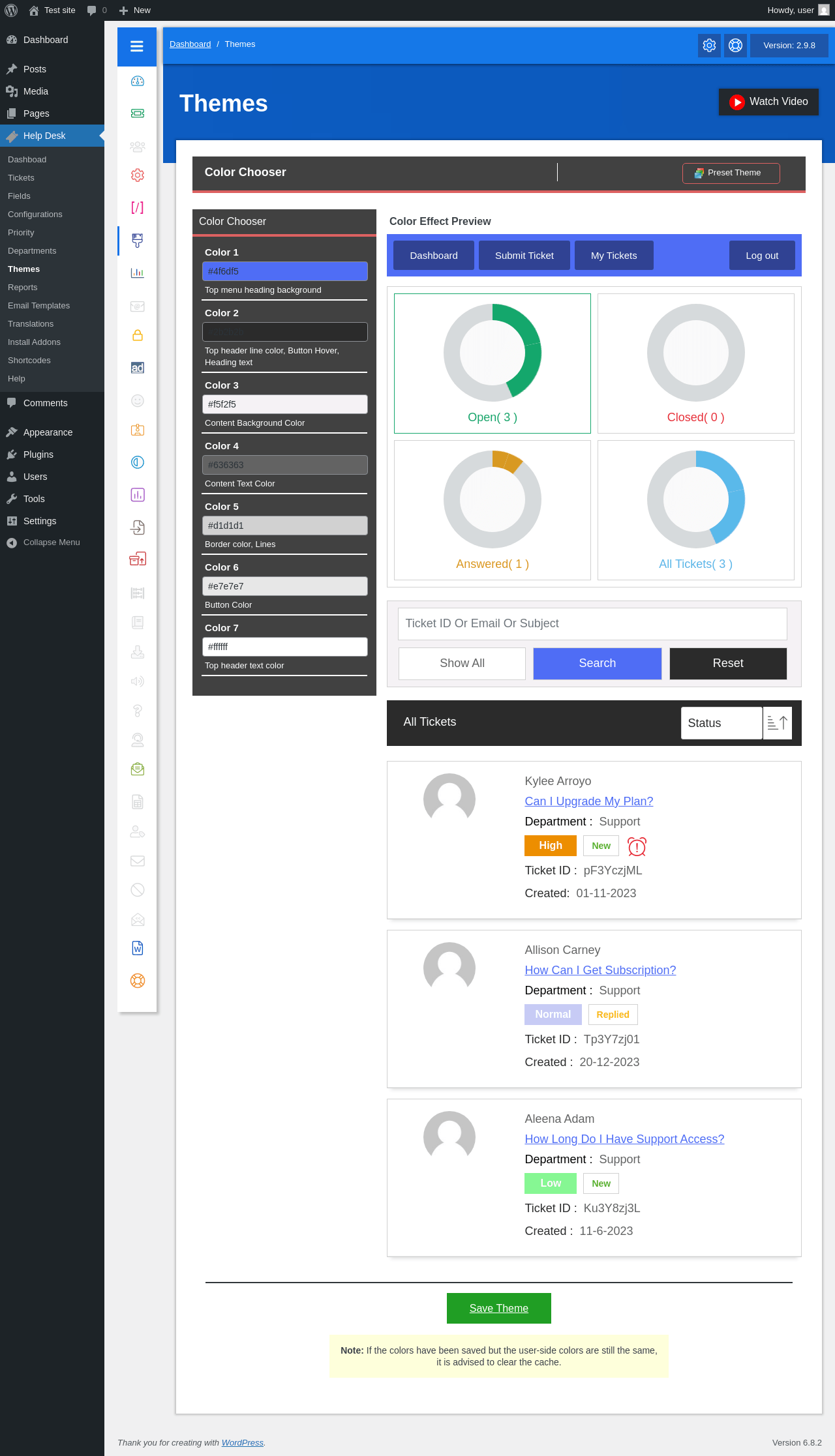
Task: Open settings gear in top blue header
Action: [710, 46]
